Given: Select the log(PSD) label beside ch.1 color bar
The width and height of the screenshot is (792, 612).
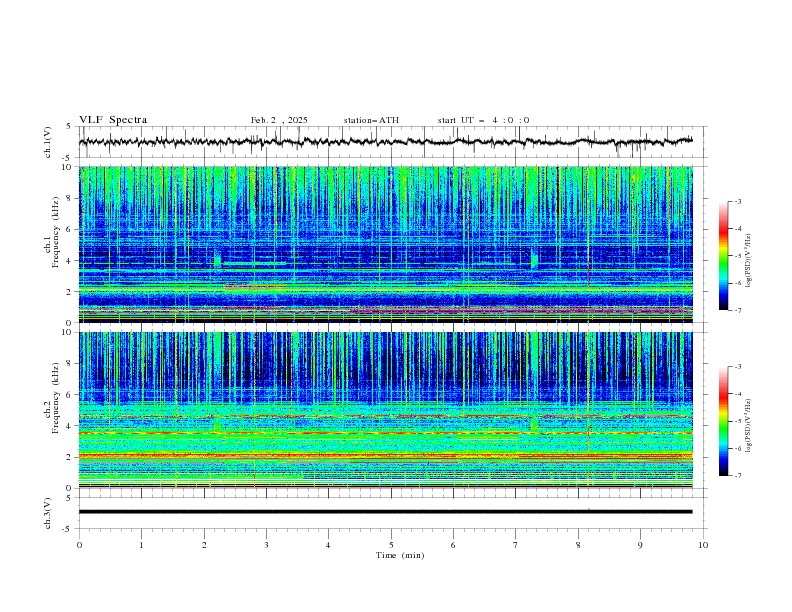Looking at the screenshot, I should click(x=748, y=261).
